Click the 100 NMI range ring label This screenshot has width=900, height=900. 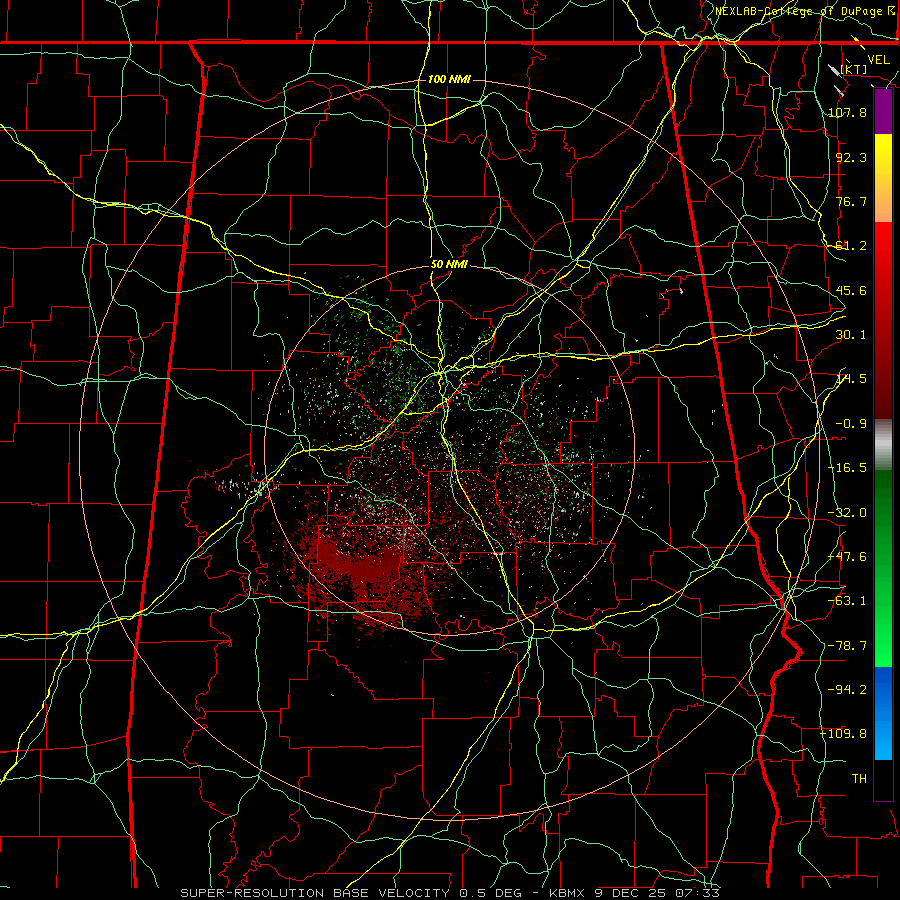point(449,79)
